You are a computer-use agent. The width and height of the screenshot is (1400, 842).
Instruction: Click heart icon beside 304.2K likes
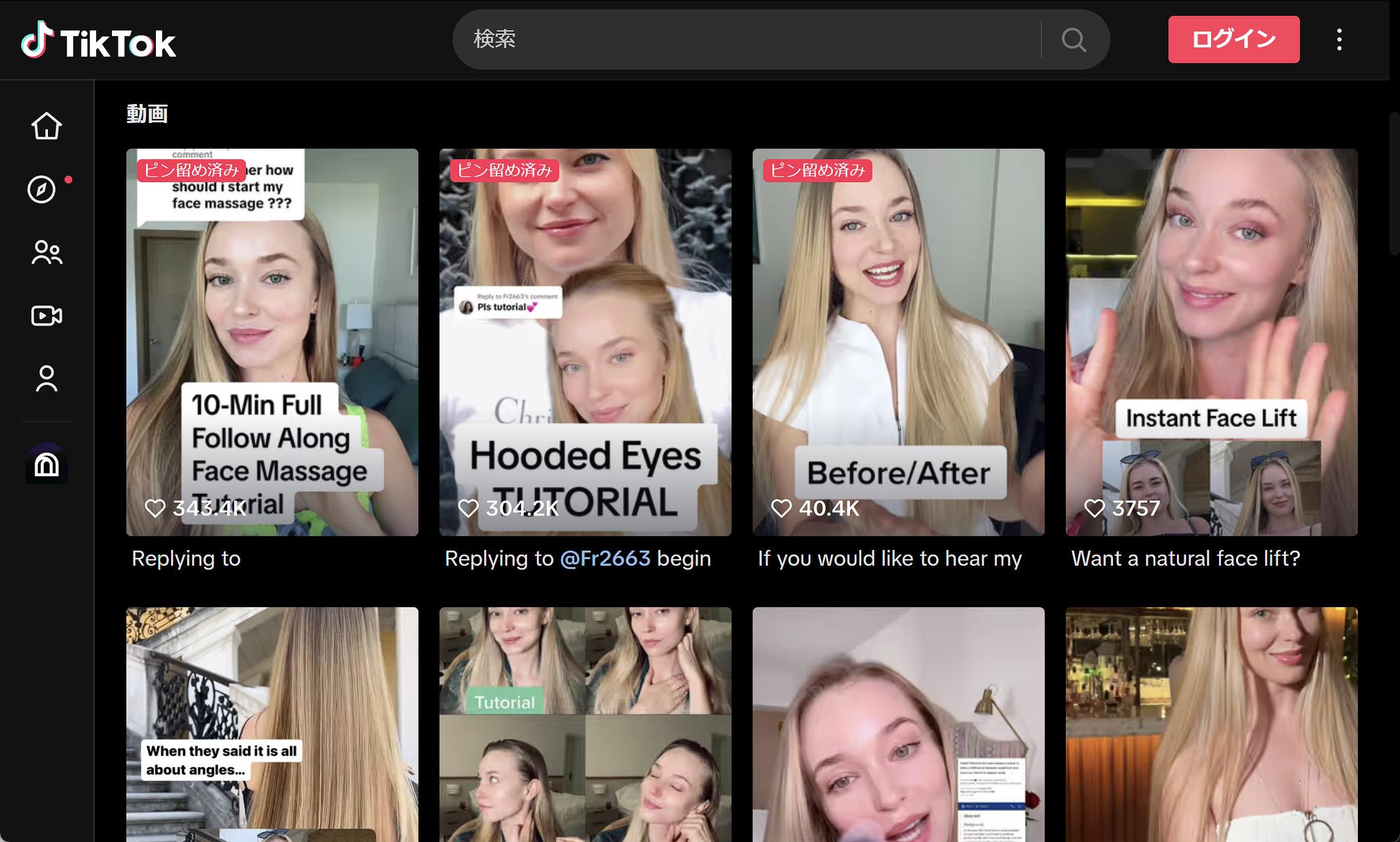(x=468, y=508)
